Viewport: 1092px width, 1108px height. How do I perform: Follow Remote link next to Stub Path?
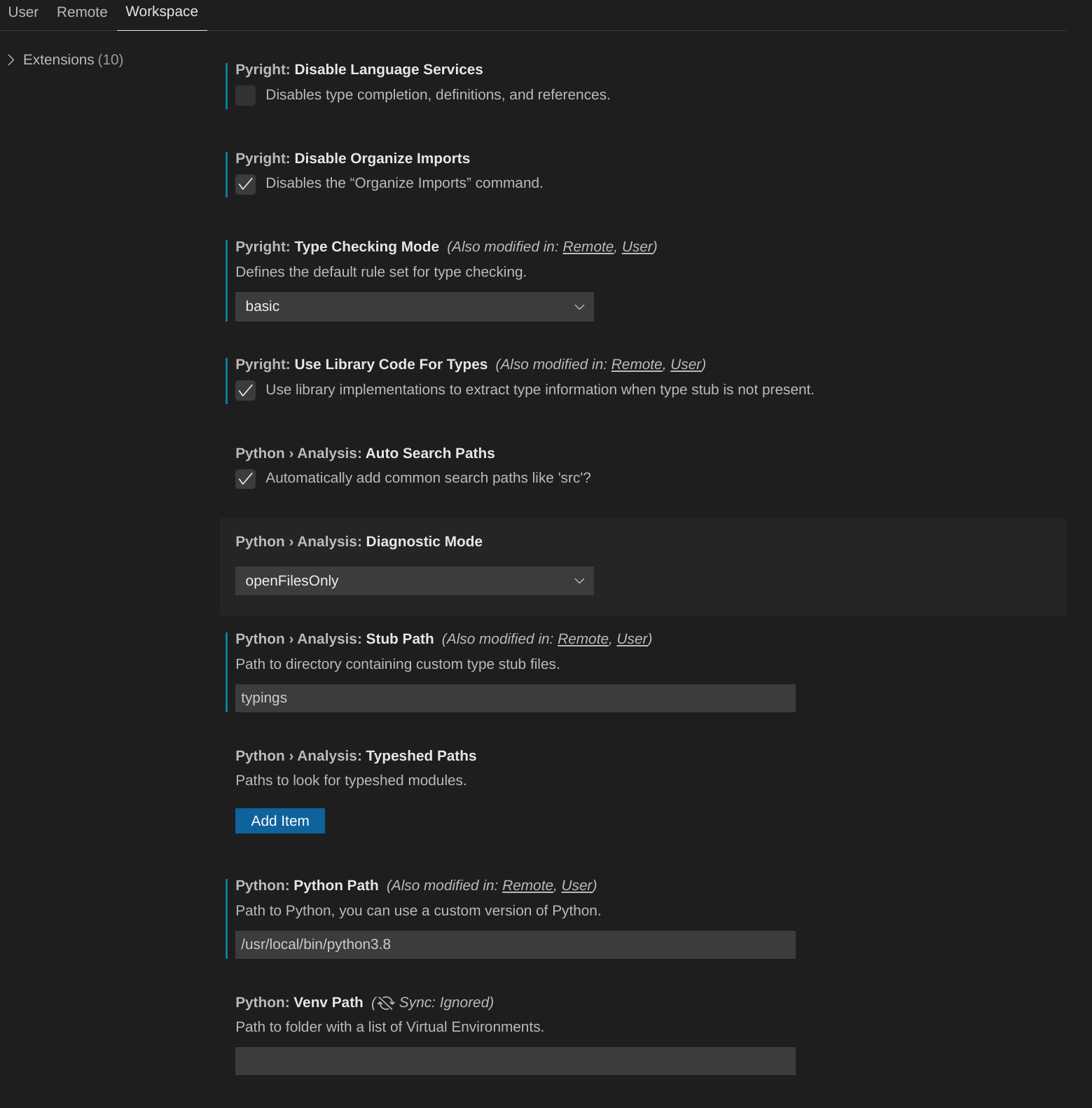583,639
